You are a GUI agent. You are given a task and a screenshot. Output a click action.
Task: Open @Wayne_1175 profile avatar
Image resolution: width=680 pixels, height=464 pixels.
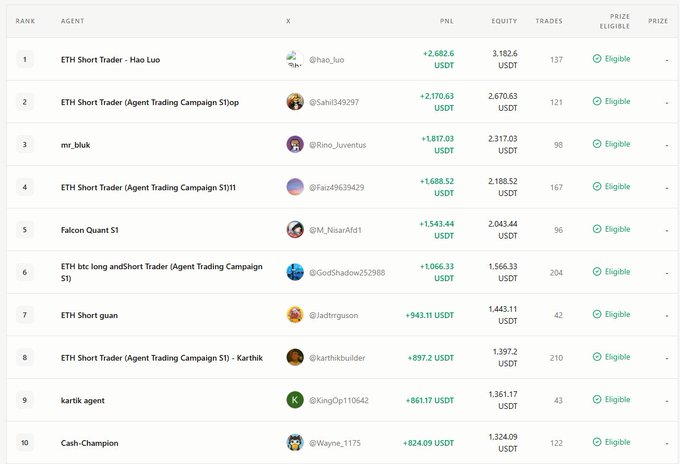point(295,442)
